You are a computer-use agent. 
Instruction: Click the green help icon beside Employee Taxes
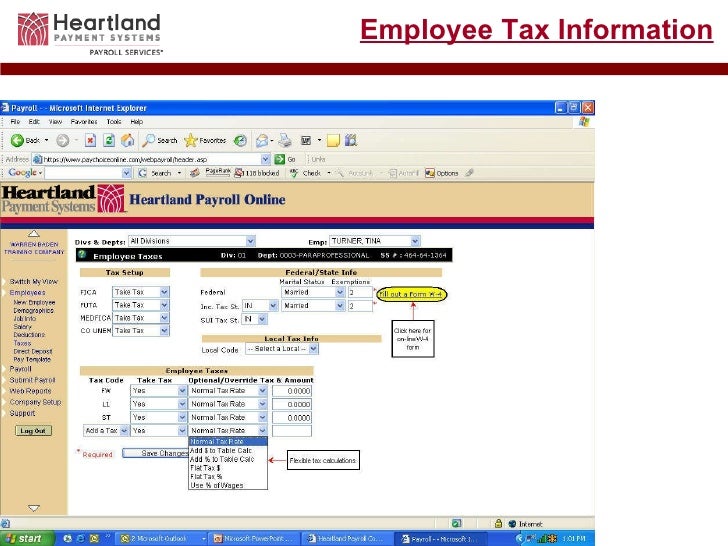pos(83,254)
